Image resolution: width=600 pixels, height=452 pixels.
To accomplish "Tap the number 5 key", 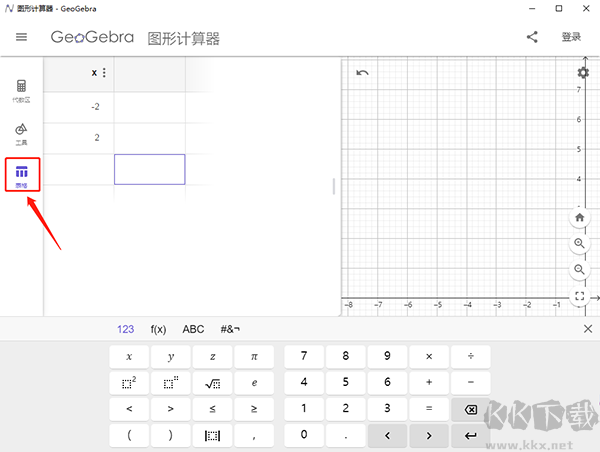I will click(x=346, y=382).
